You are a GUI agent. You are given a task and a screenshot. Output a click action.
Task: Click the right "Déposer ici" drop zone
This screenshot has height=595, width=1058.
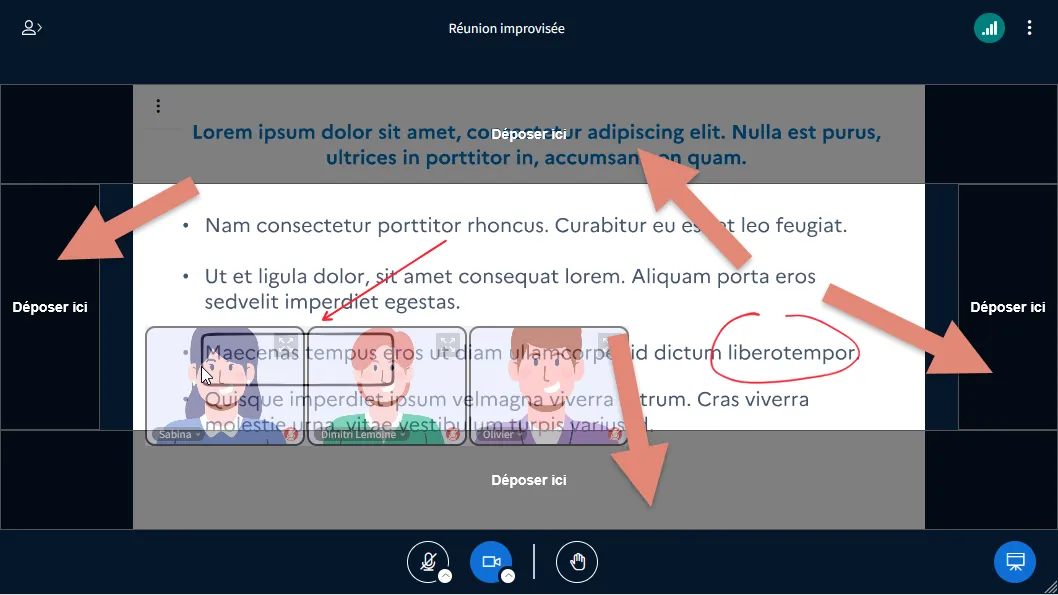point(1007,307)
